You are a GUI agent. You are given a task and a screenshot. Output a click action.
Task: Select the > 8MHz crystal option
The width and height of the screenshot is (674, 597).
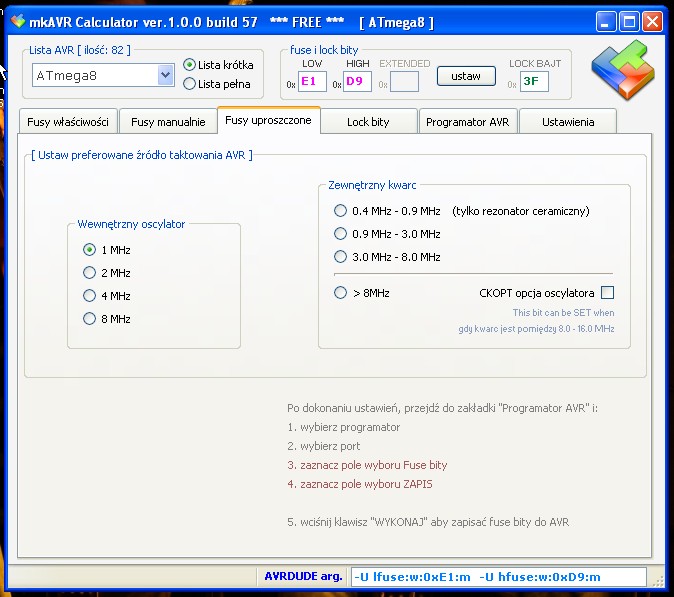click(x=362, y=293)
